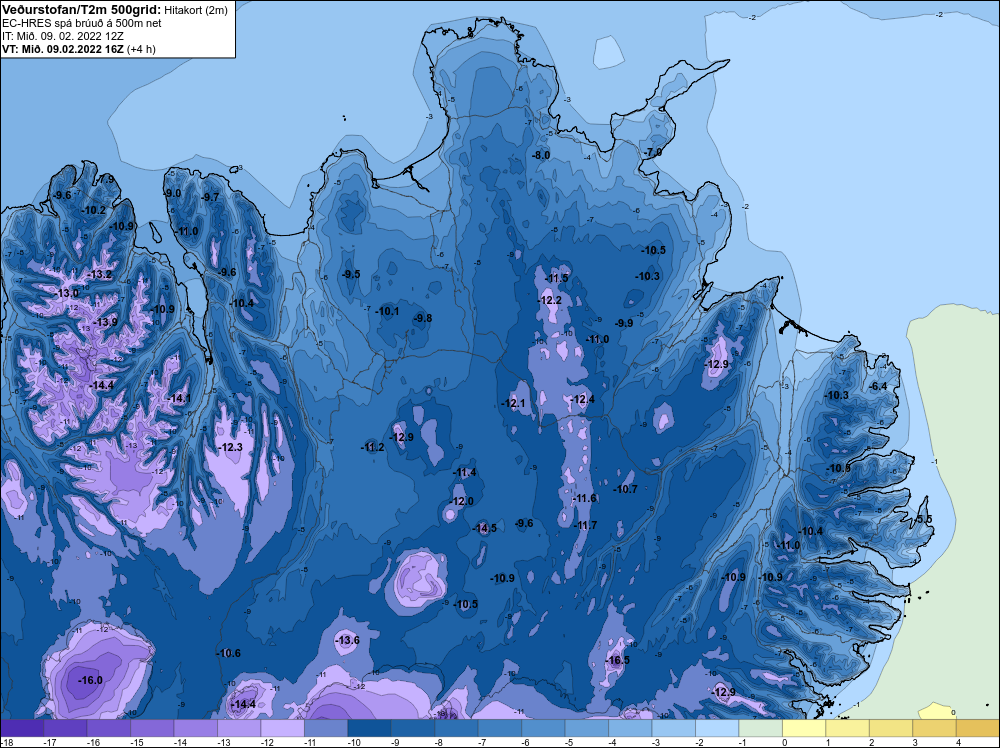Select the pale green legend swatch labeled -1

(760, 728)
